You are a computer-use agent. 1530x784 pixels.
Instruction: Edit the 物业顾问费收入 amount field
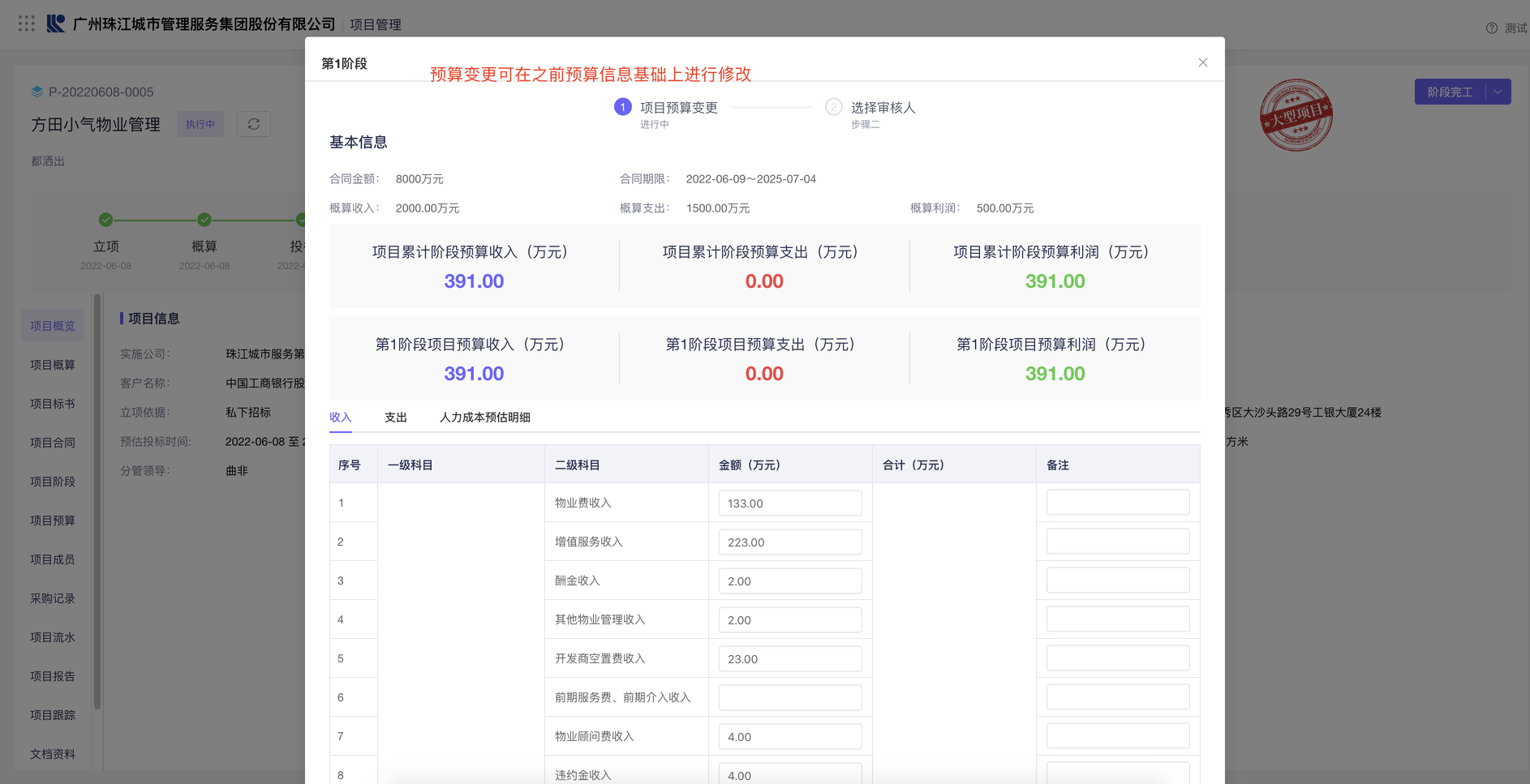[790, 736]
